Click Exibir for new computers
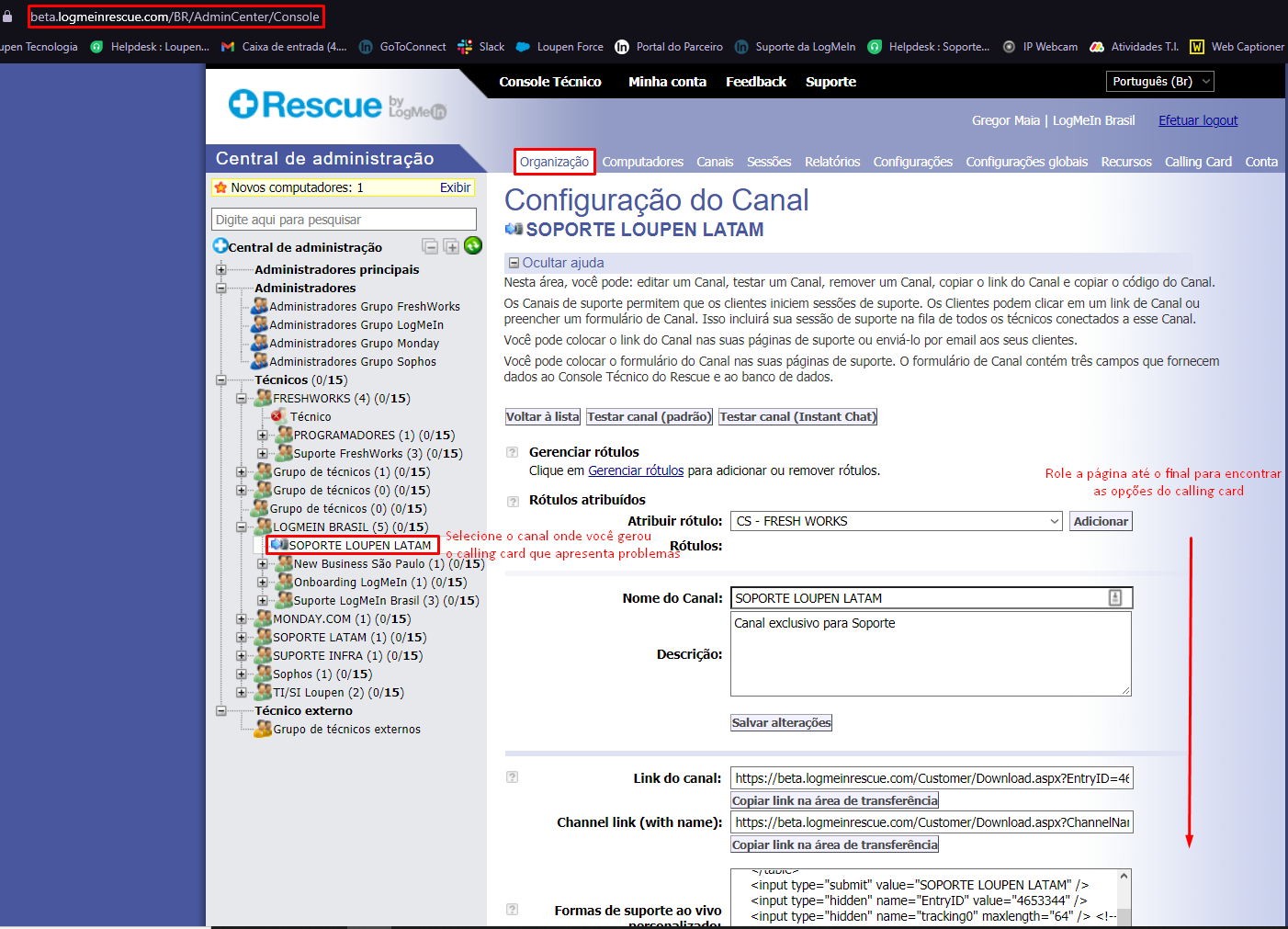 pos(455,187)
